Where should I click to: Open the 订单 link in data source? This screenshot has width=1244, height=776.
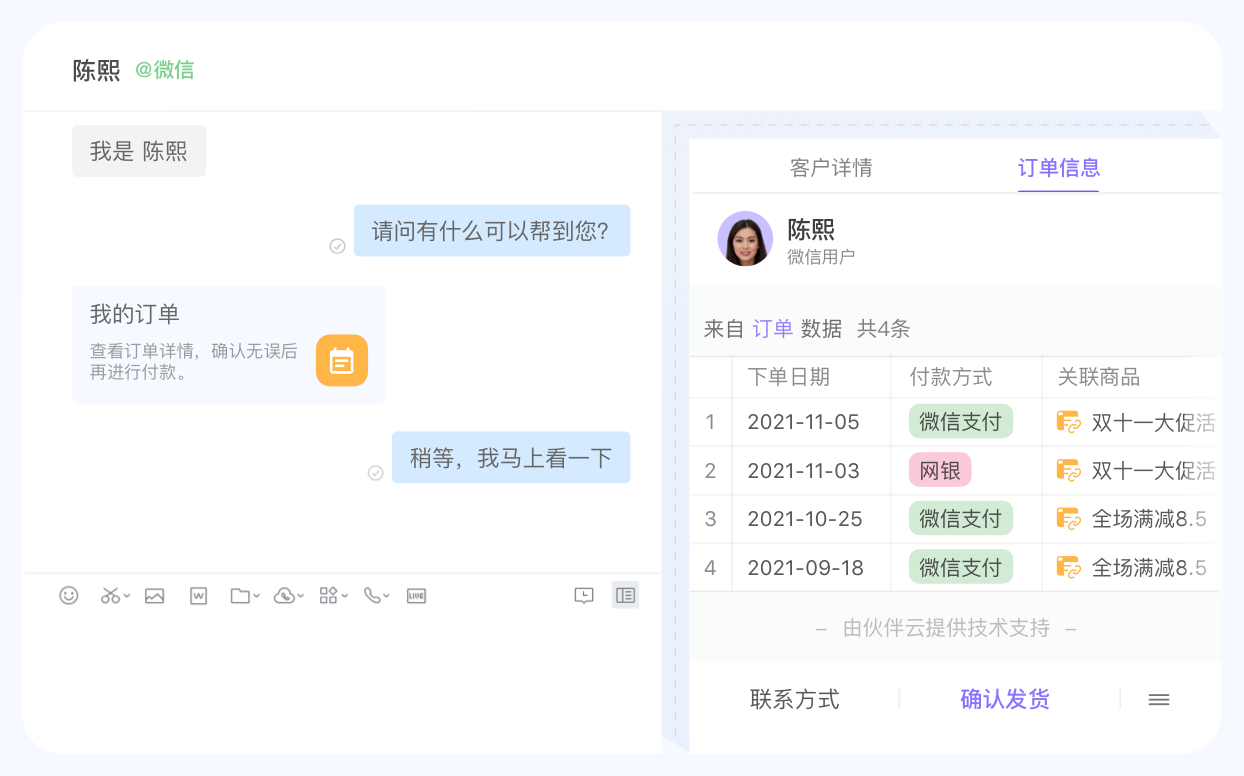coord(772,329)
